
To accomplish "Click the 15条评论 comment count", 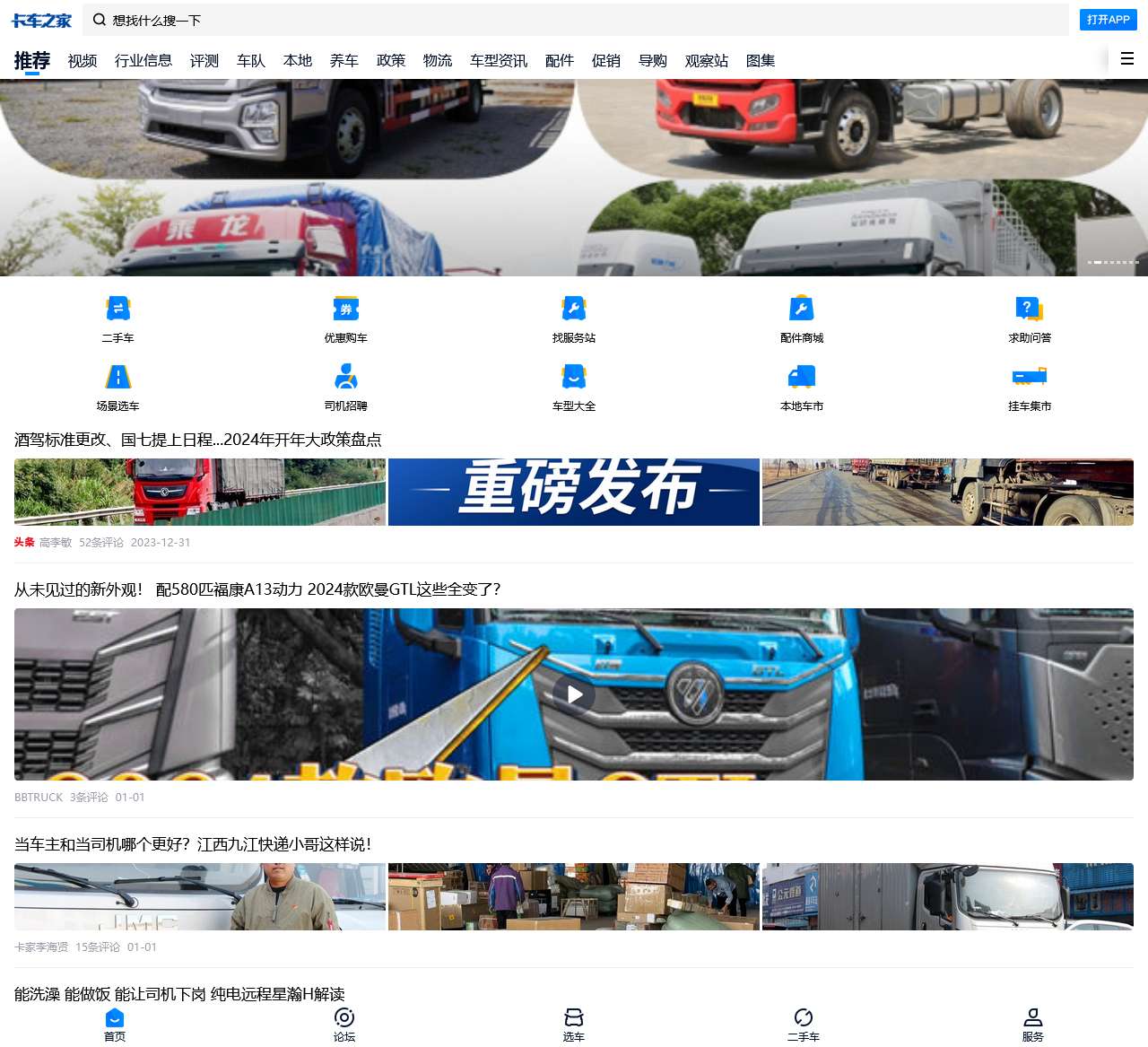I will [x=98, y=947].
